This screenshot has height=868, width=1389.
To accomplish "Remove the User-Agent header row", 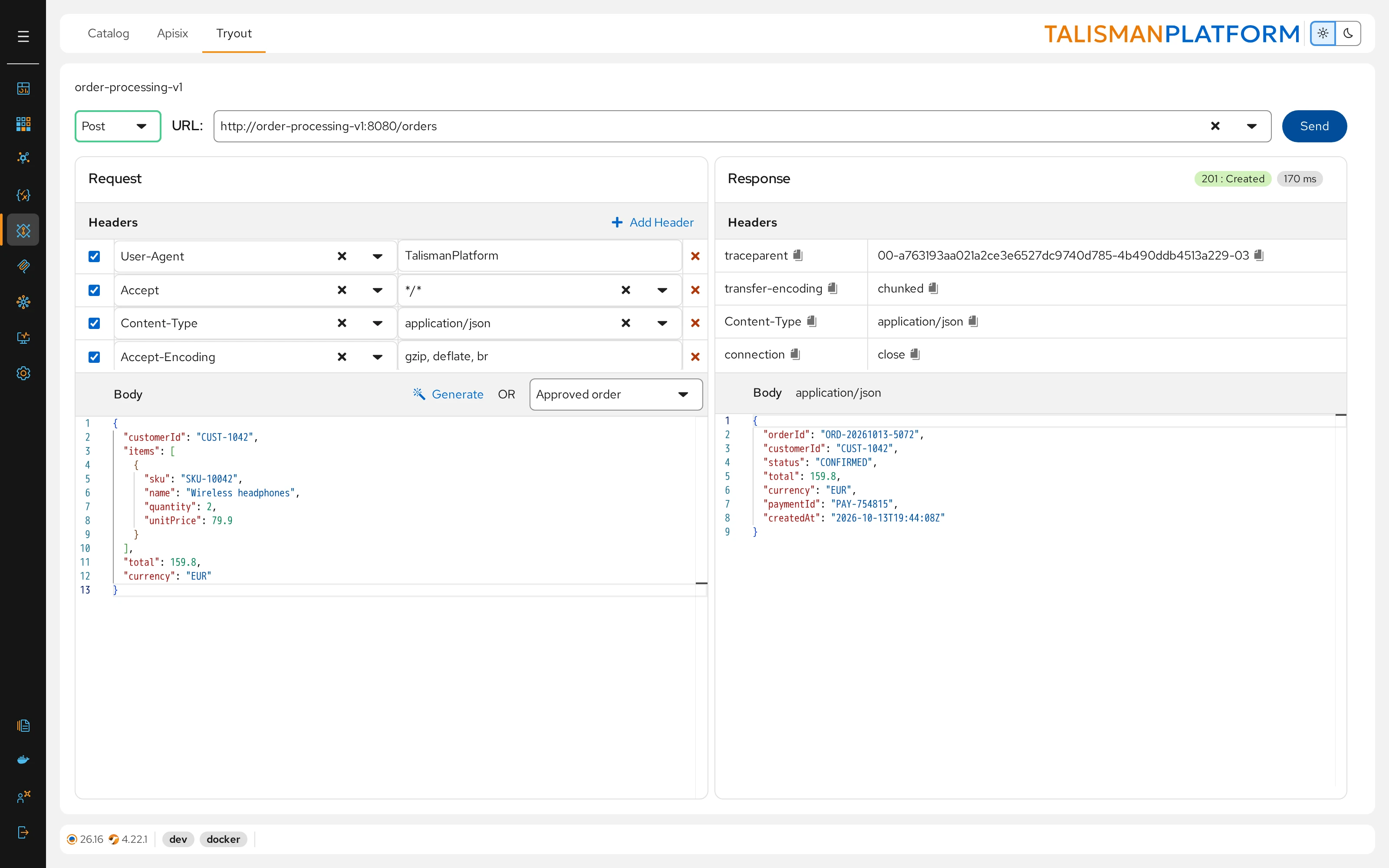I will pyautogui.click(x=695, y=256).
